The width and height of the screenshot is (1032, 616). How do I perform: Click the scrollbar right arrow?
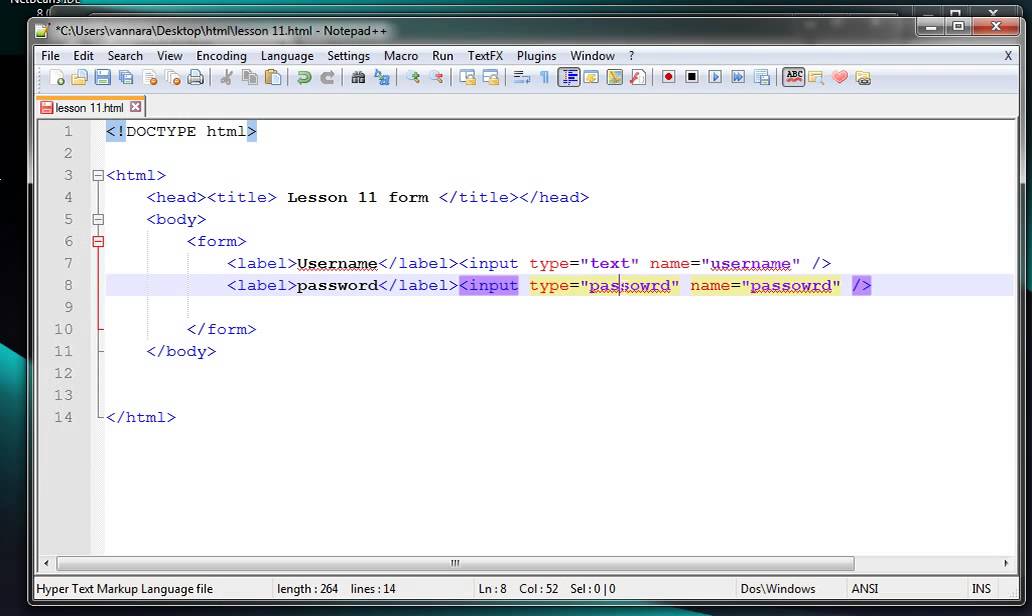point(1006,563)
